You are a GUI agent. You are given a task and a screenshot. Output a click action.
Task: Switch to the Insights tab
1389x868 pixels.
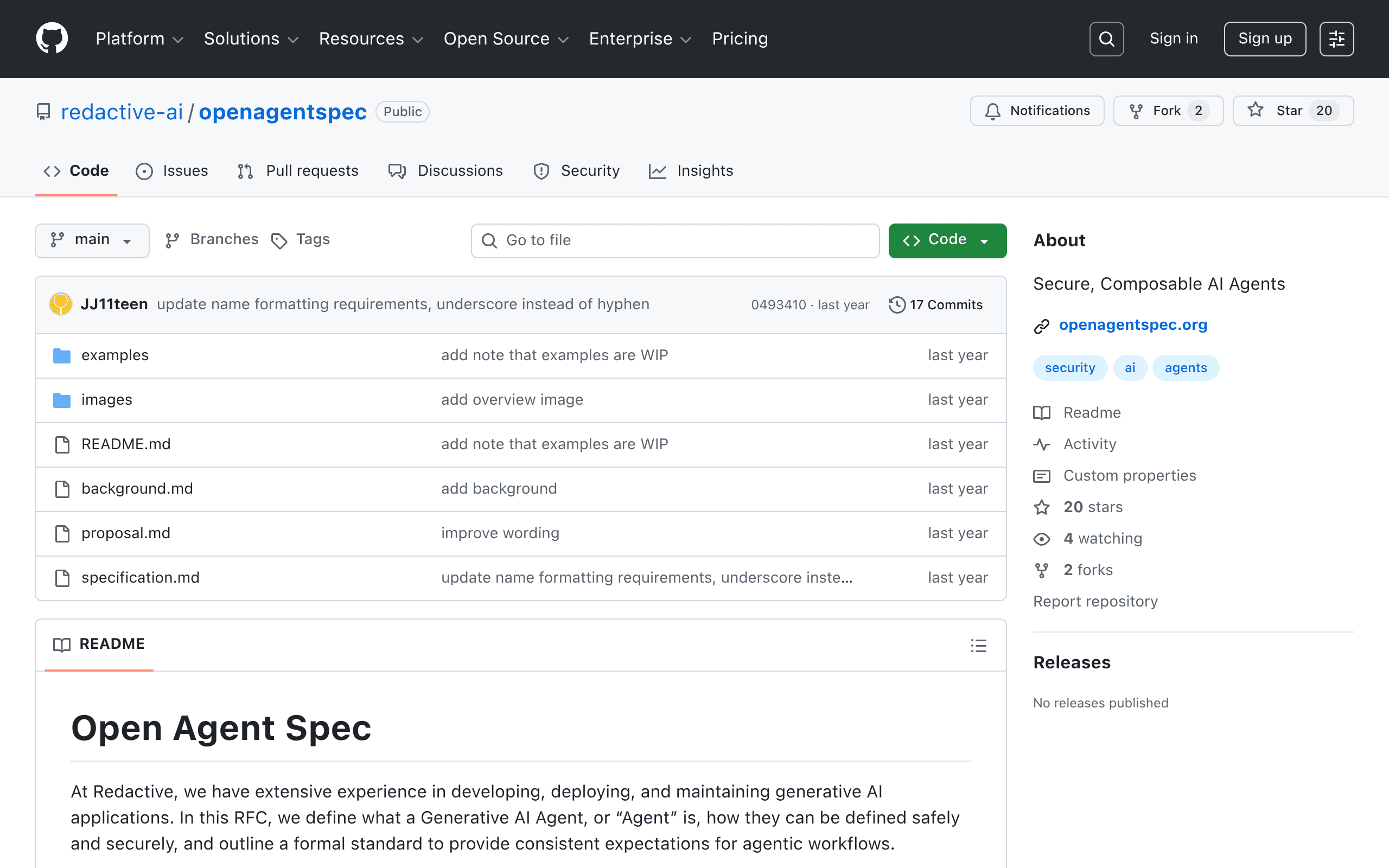691,171
